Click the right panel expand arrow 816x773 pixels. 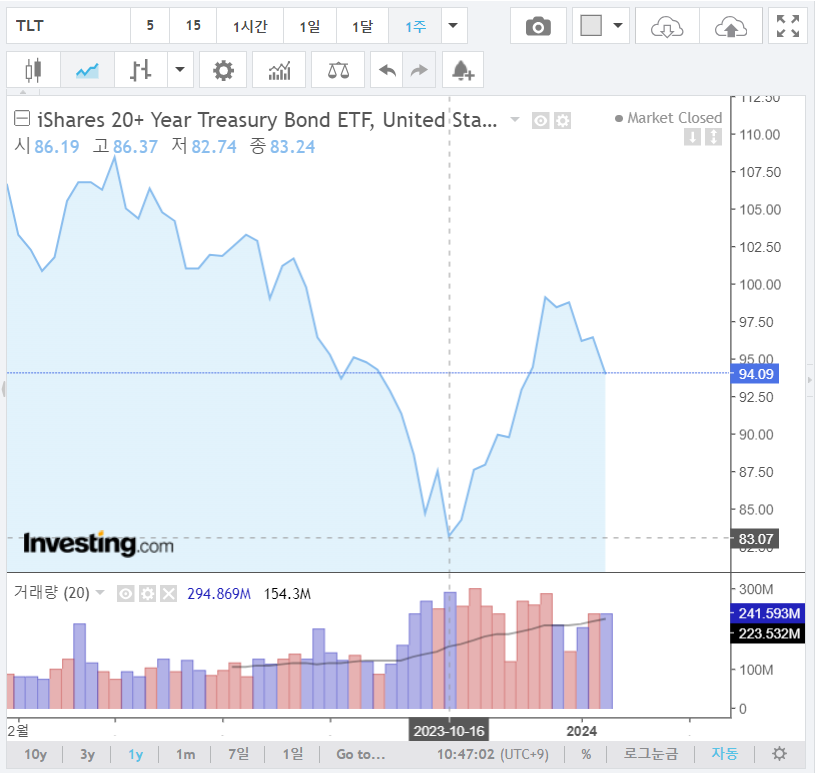click(810, 381)
